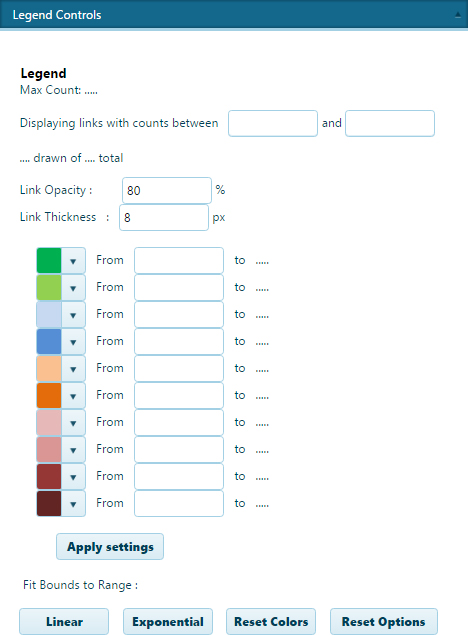Open the light green color dropdown arrow
This screenshot has height=635, width=468.
73,288
